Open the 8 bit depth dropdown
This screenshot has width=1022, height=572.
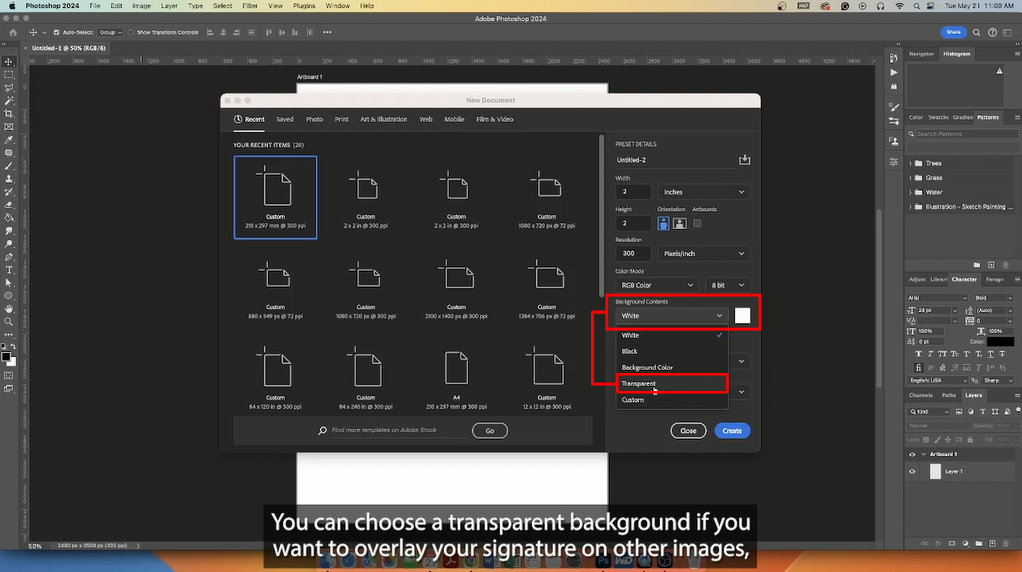point(727,285)
